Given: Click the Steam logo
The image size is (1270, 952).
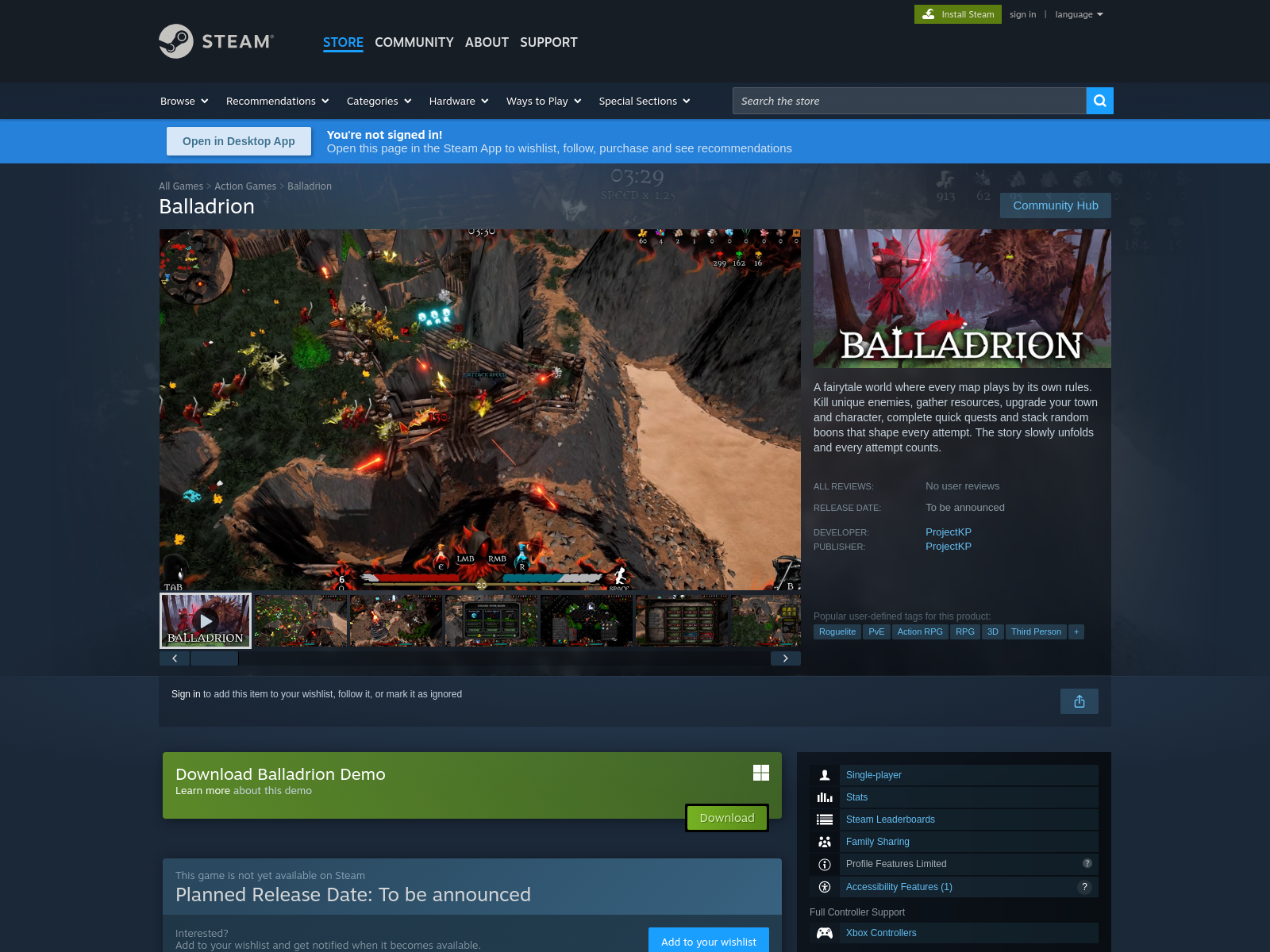Looking at the screenshot, I should click(x=216, y=41).
